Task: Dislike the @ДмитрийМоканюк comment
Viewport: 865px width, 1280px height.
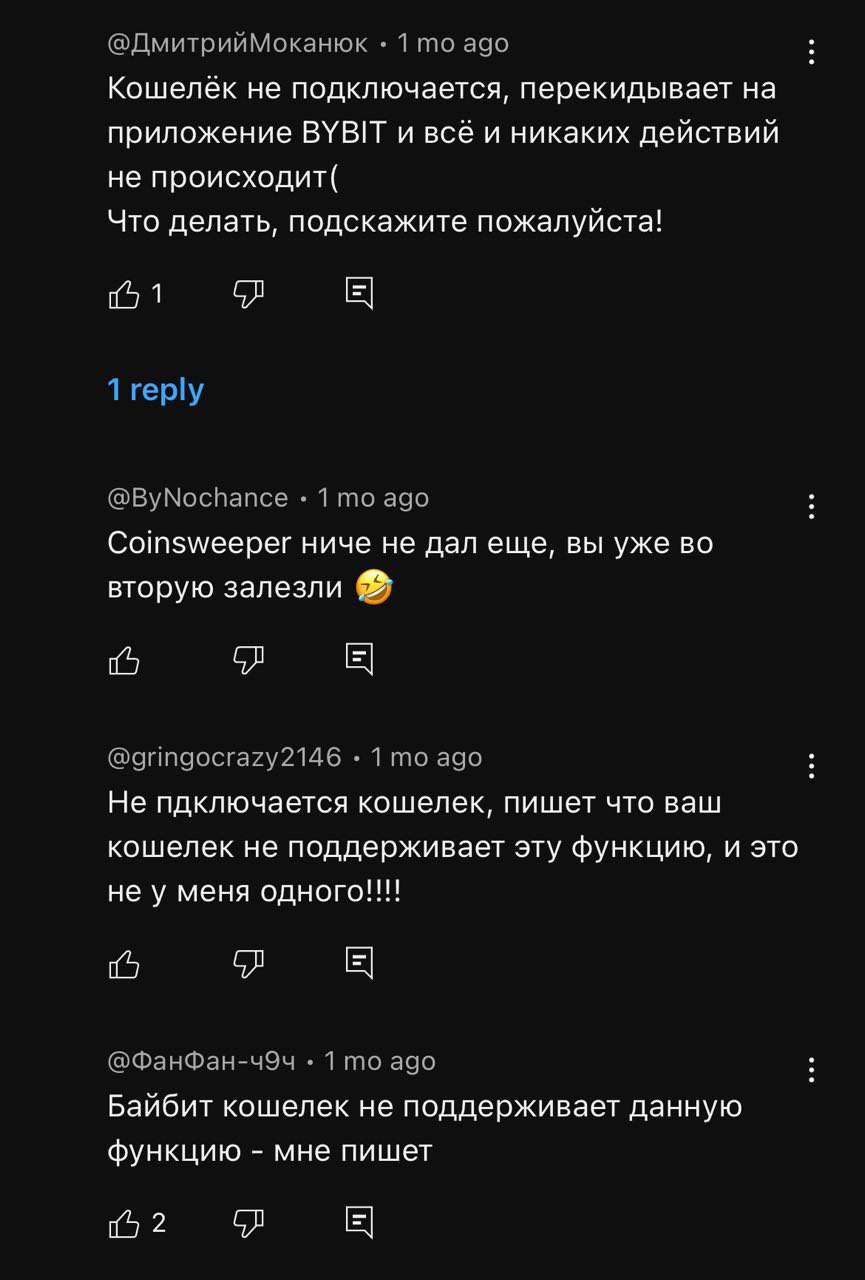Action: [x=248, y=293]
